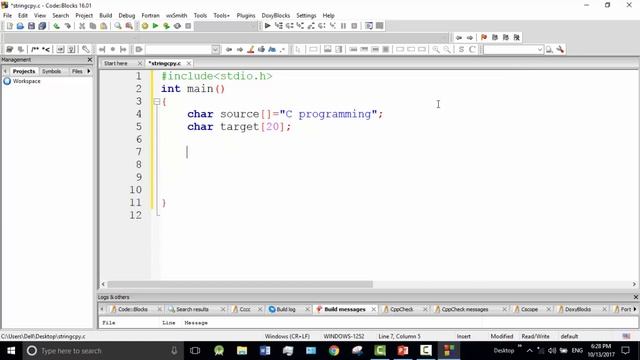Click the taskbar search box
This screenshot has width=640, height=360.
point(102,351)
